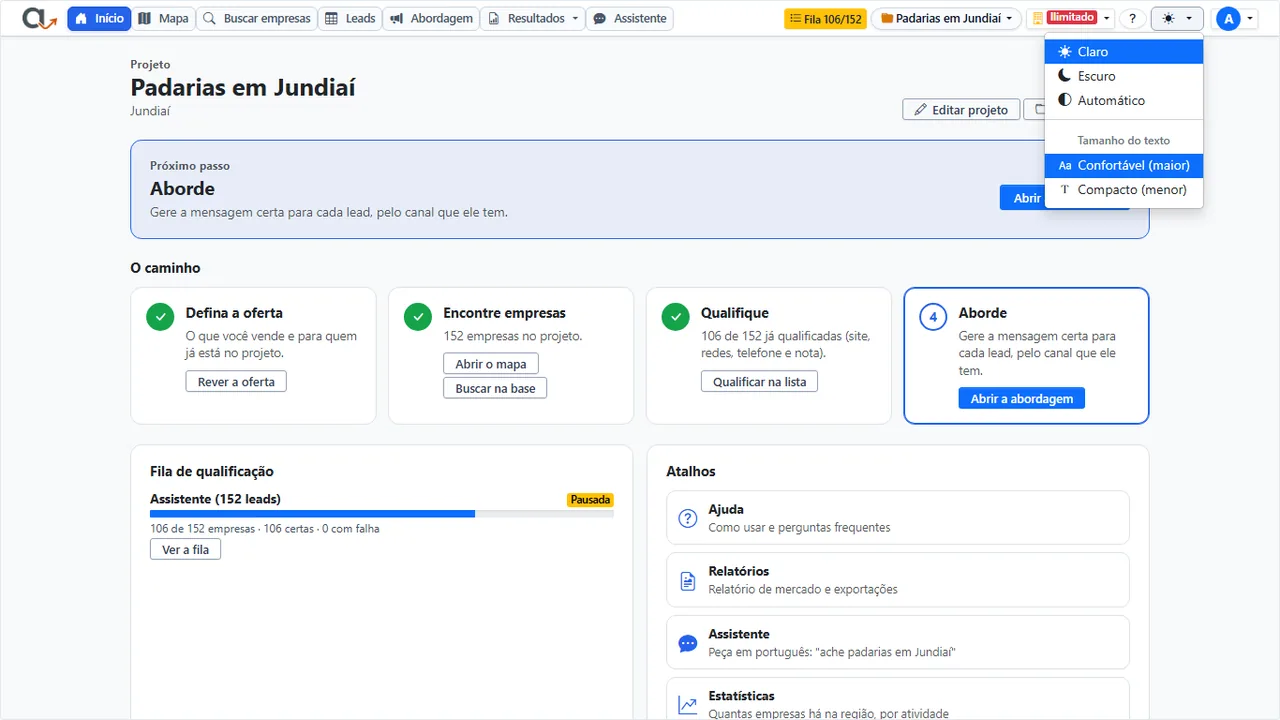Toggle the sun theme menu button

[1177, 18]
